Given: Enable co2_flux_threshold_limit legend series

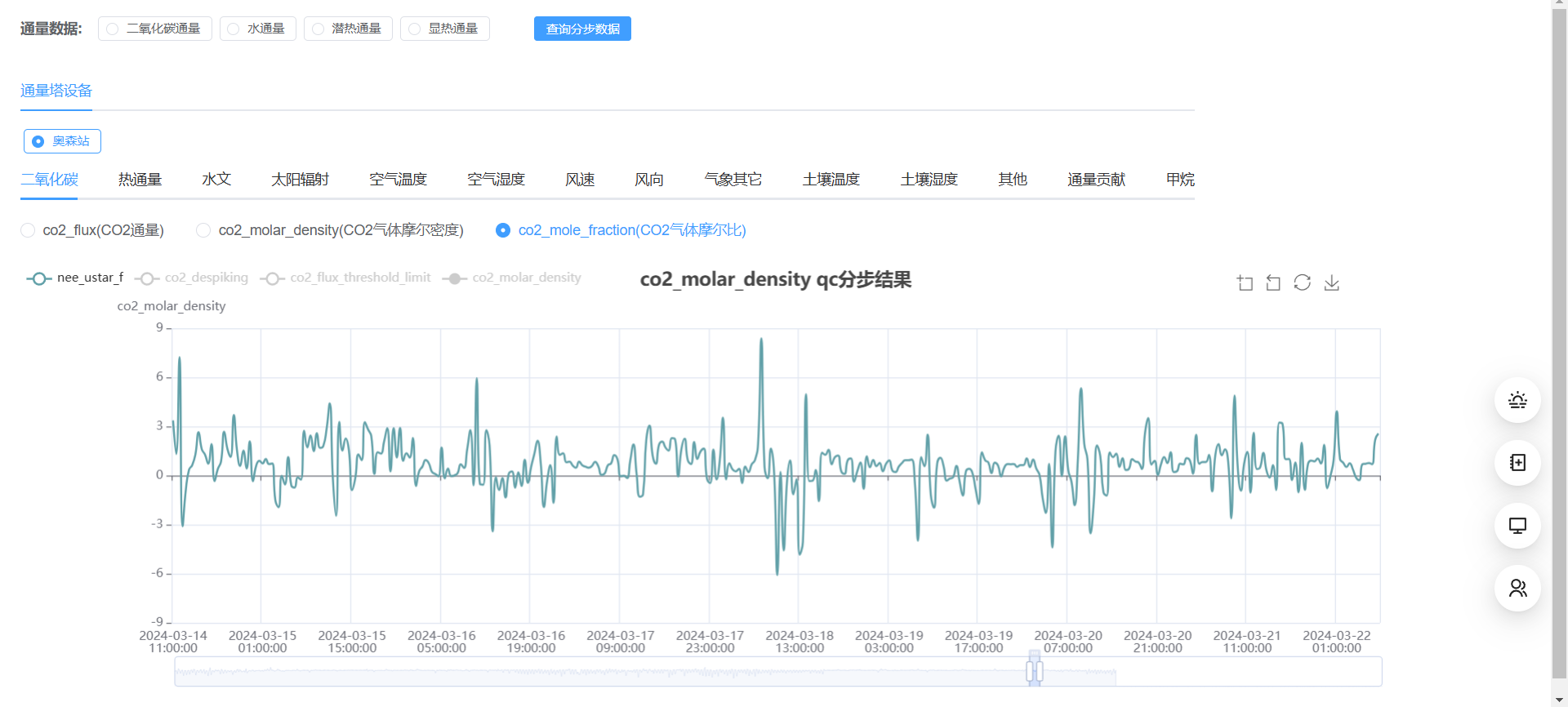Looking at the screenshot, I should pyautogui.click(x=345, y=278).
